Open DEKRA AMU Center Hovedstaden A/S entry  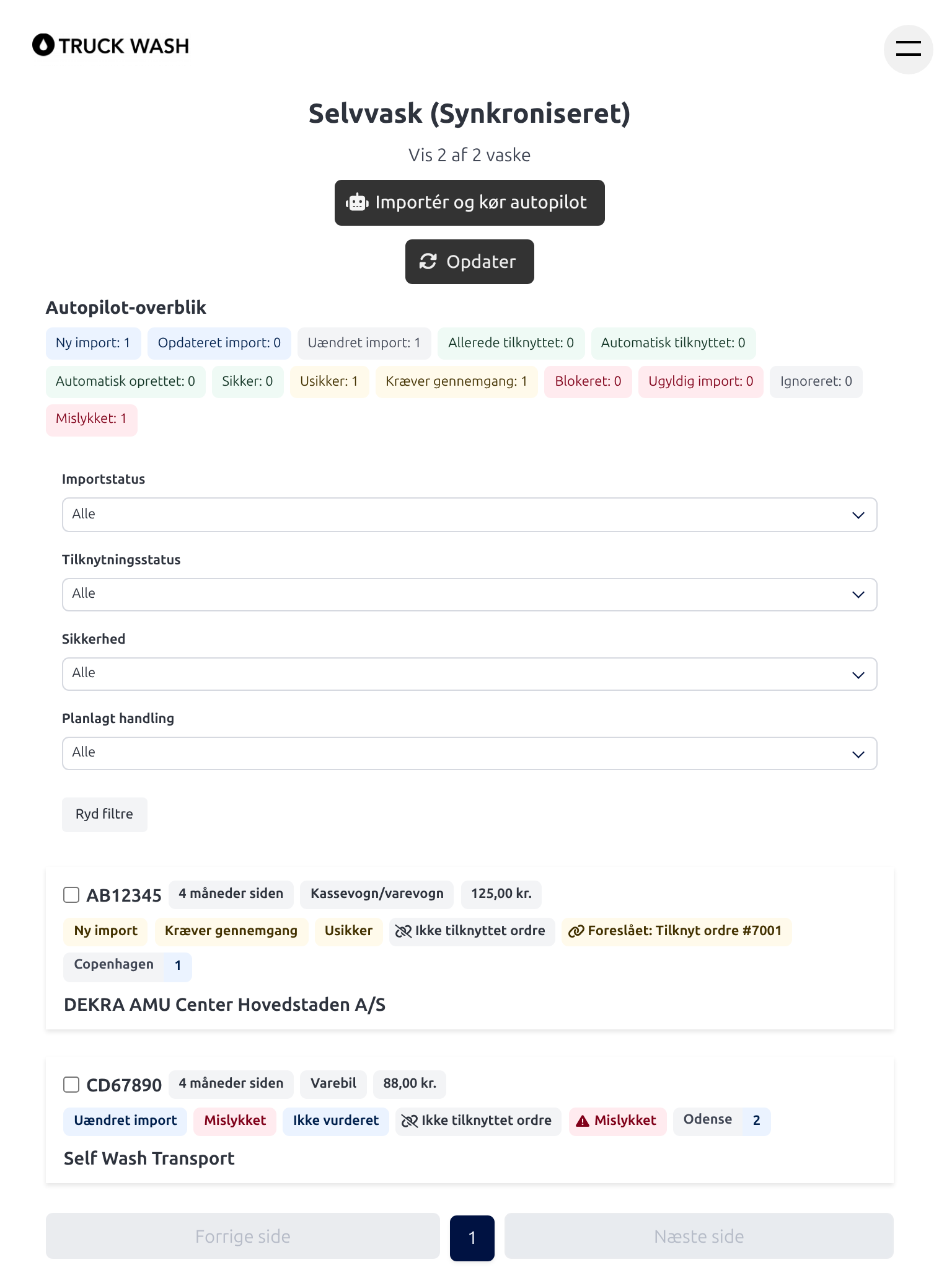tap(224, 1005)
